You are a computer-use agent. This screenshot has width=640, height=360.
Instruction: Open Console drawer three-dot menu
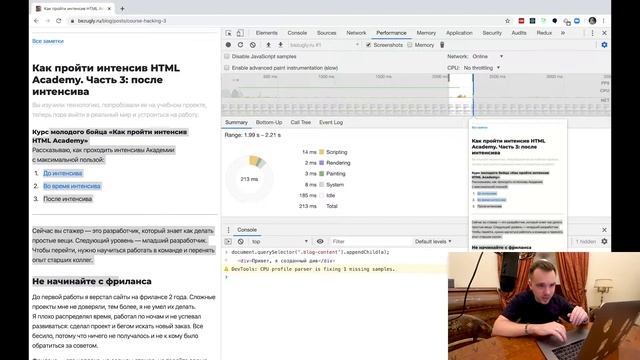[229, 230]
